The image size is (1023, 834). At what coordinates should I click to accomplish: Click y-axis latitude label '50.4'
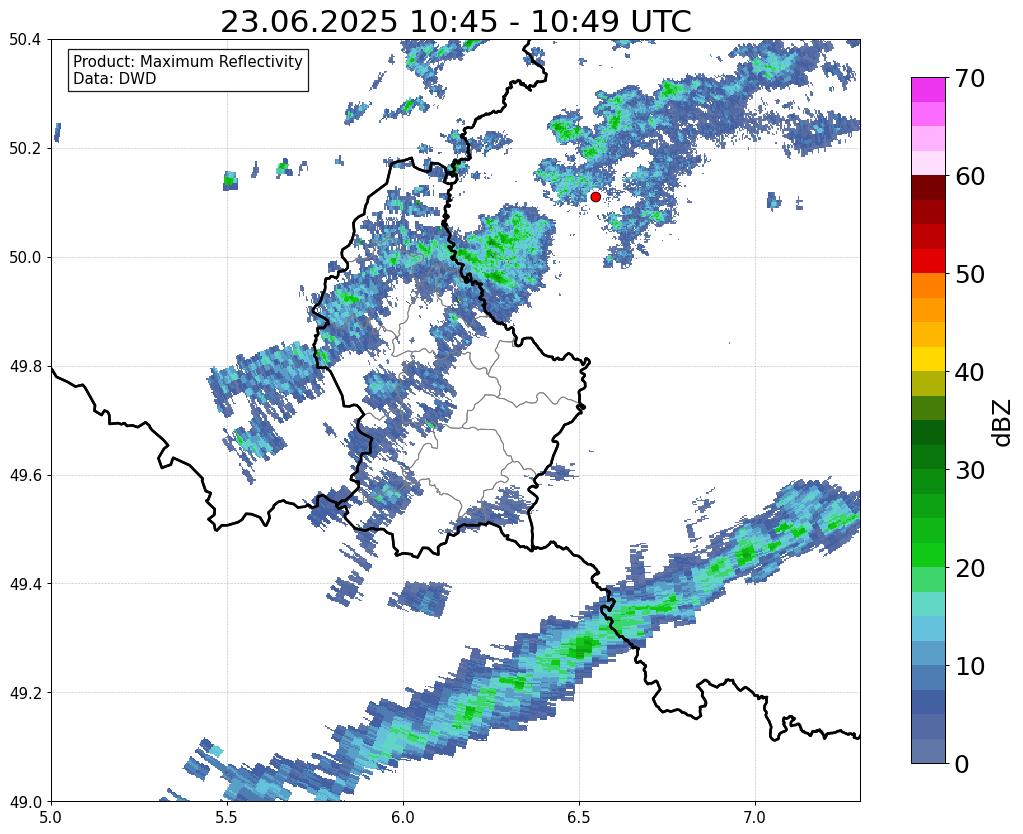[x=25, y=40]
